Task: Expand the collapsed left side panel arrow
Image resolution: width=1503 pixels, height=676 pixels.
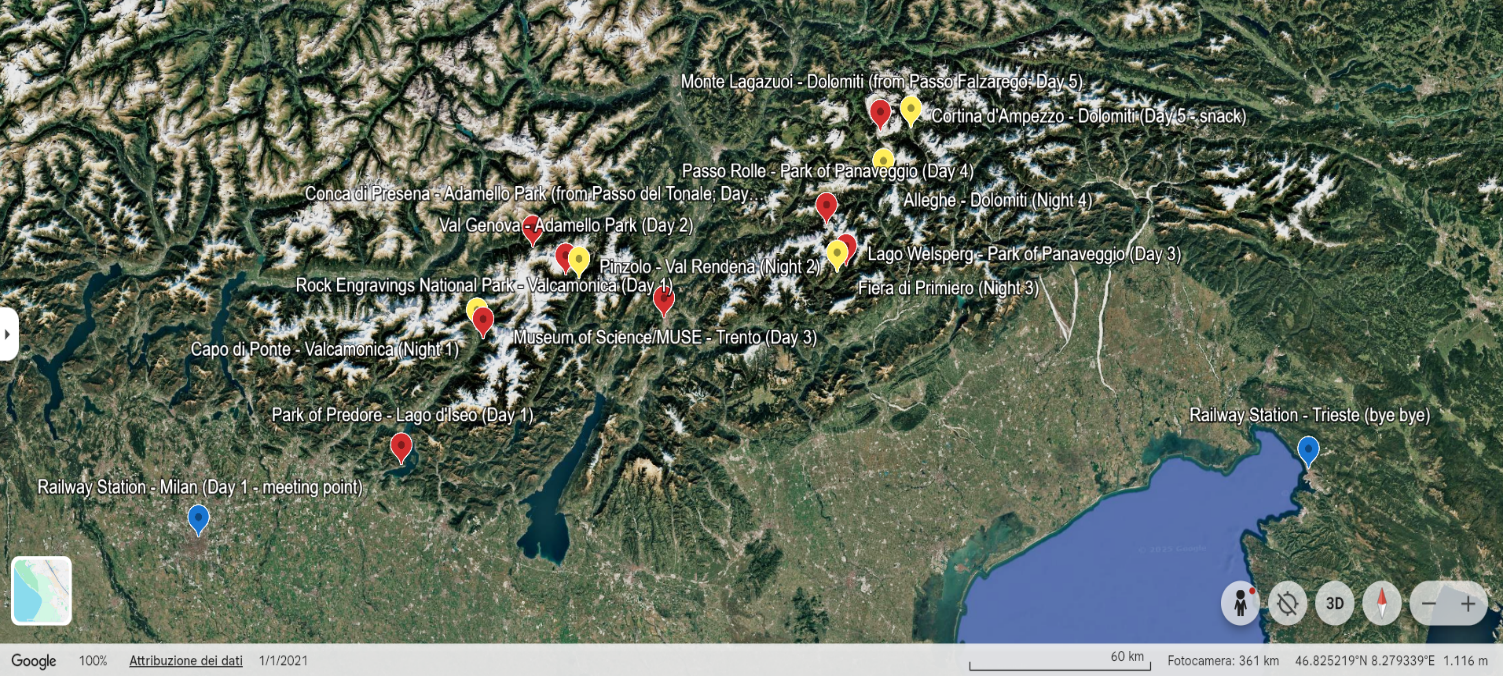Action: (x=8, y=334)
